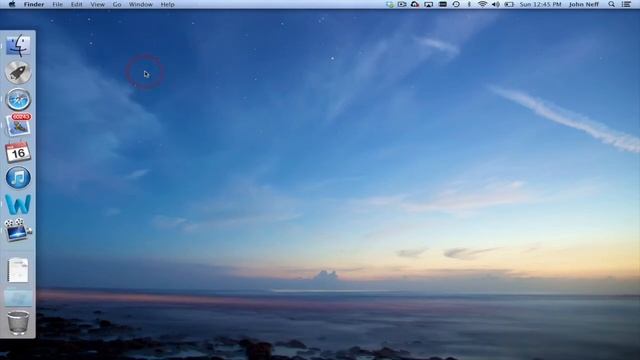
Task: Open the View menu
Action: 98,4
